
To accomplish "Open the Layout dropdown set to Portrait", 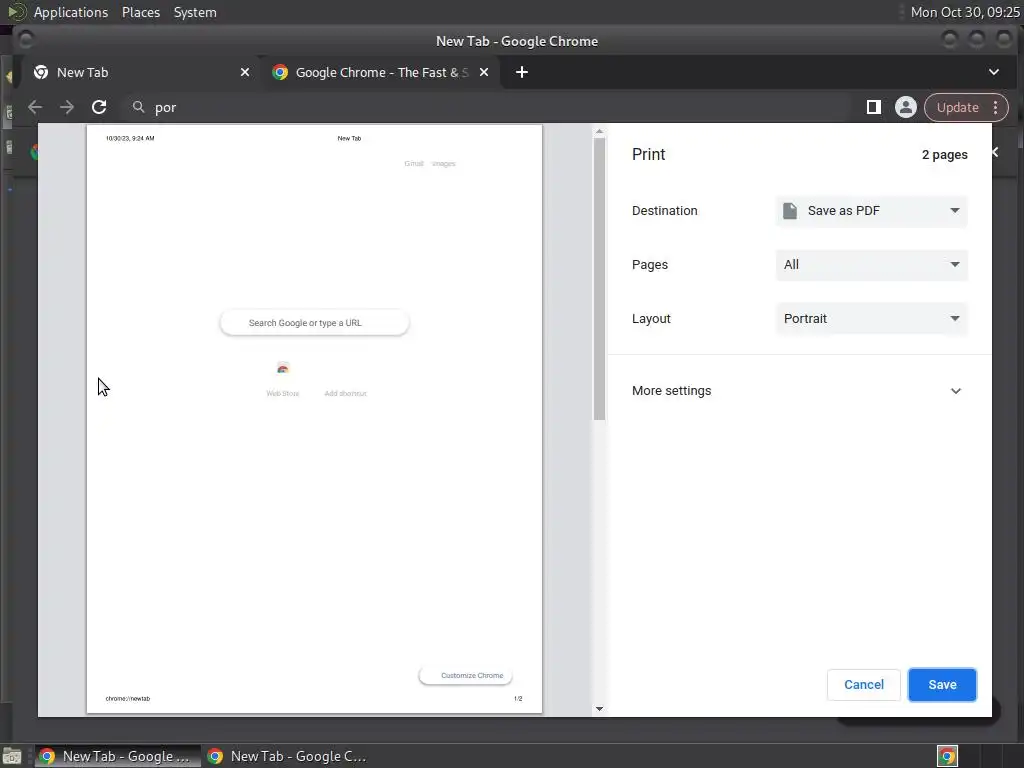I will point(871,319).
